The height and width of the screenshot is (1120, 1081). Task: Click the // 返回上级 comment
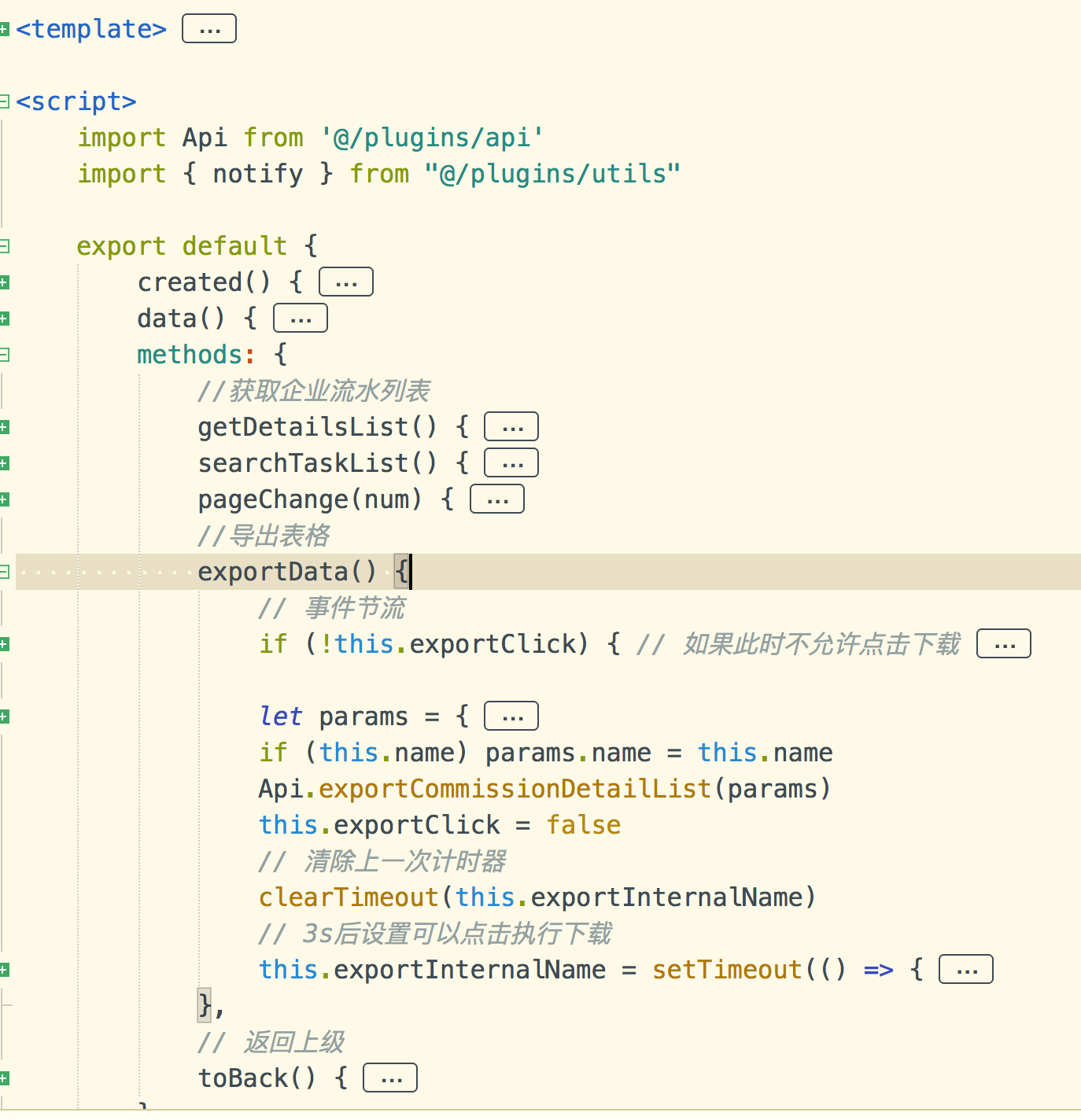point(271,1042)
